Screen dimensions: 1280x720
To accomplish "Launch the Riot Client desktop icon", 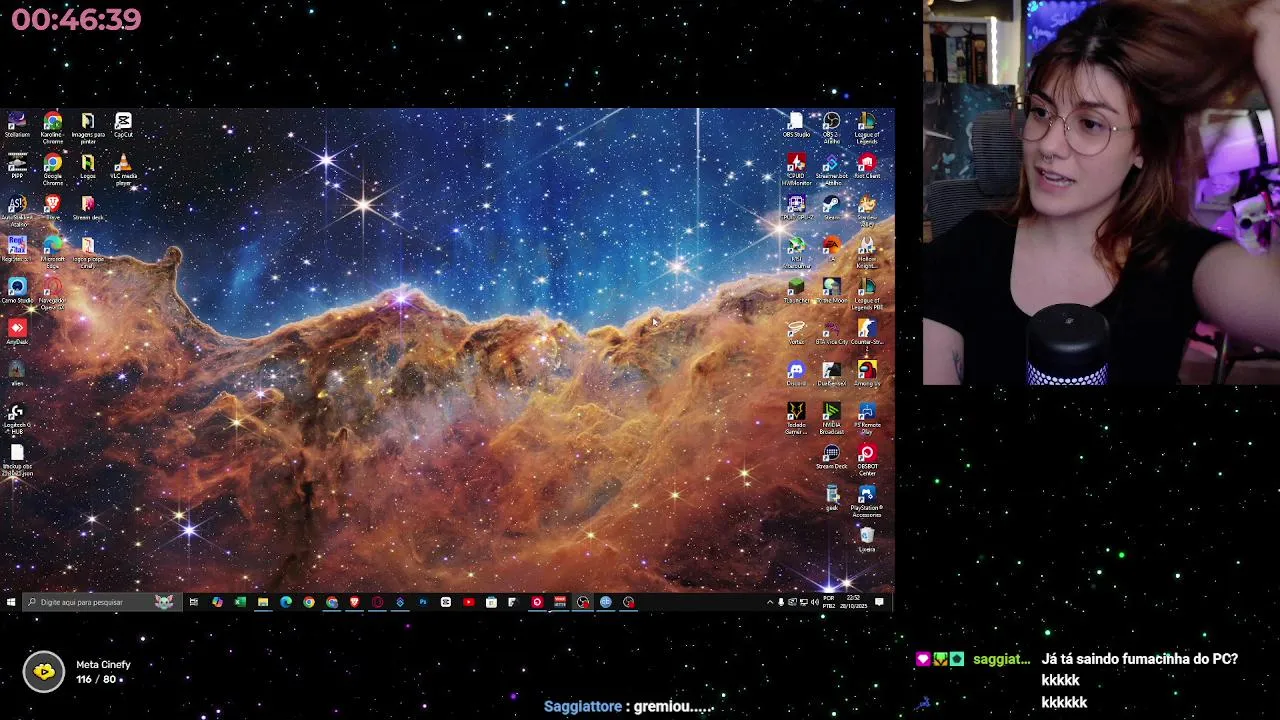I will [x=867, y=166].
